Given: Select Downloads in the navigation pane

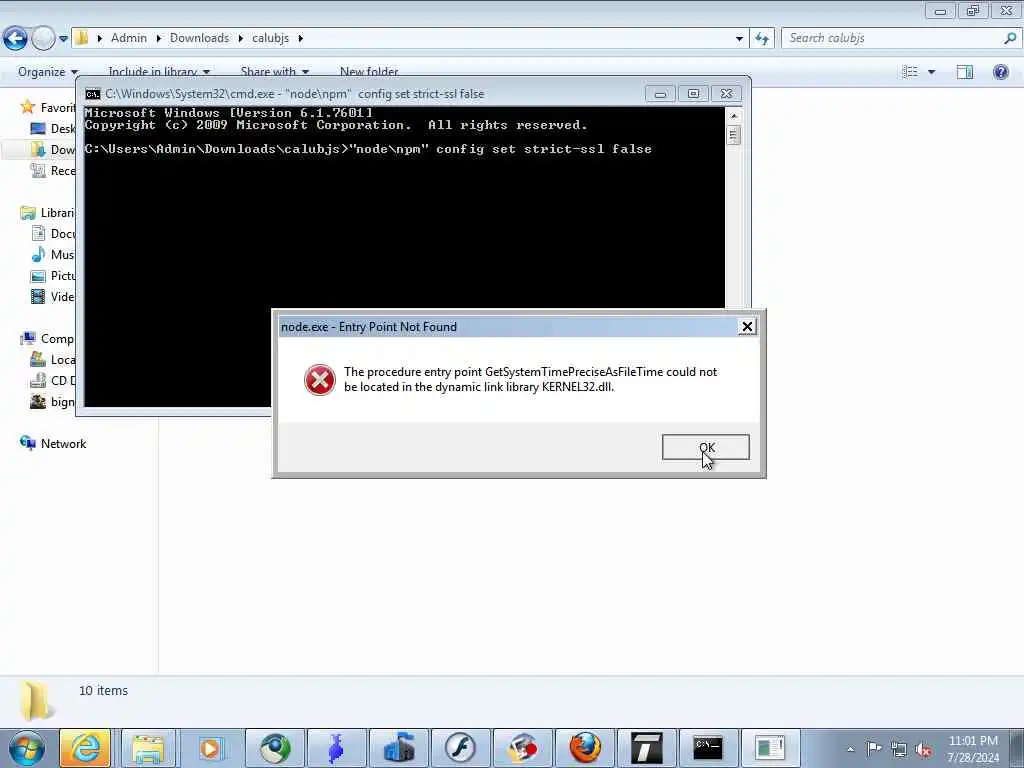Looking at the screenshot, I should click(53, 150).
